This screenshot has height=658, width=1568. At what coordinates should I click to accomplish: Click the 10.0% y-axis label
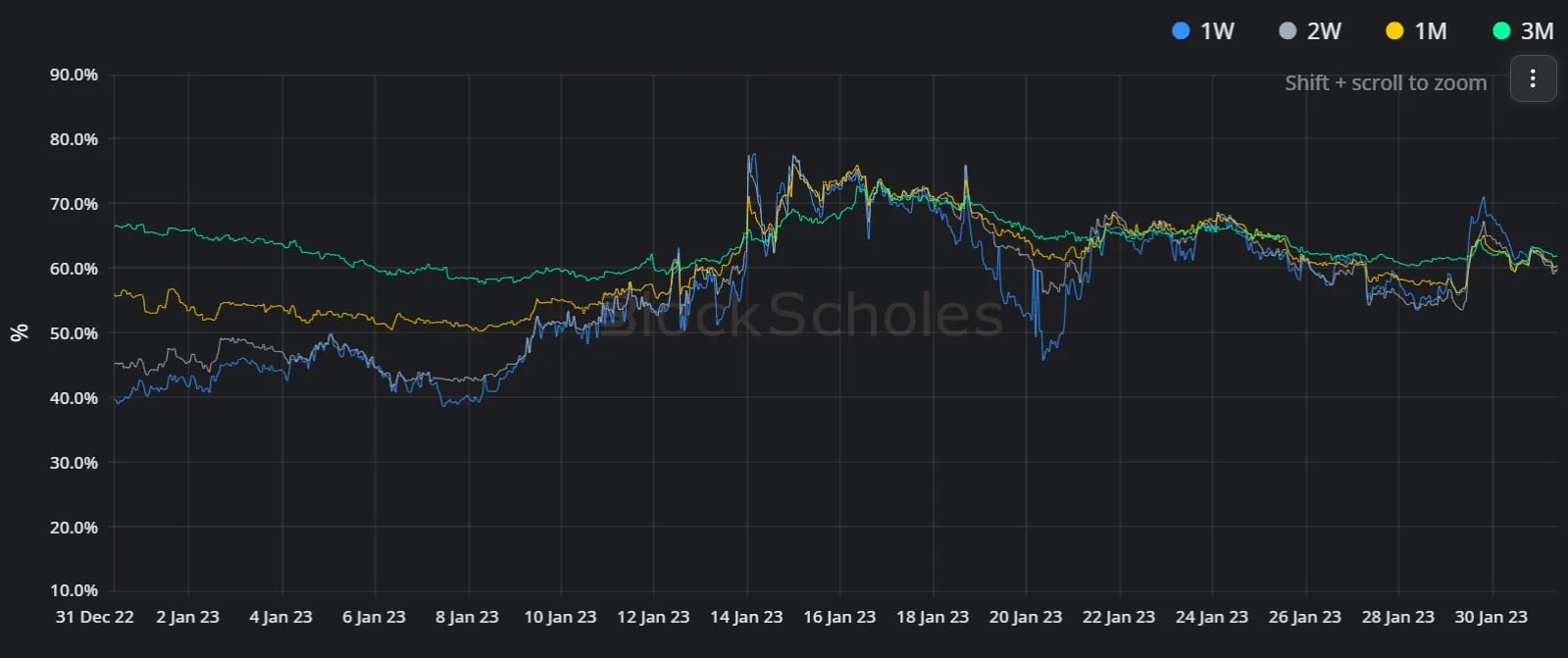click(x=75, y=590)
